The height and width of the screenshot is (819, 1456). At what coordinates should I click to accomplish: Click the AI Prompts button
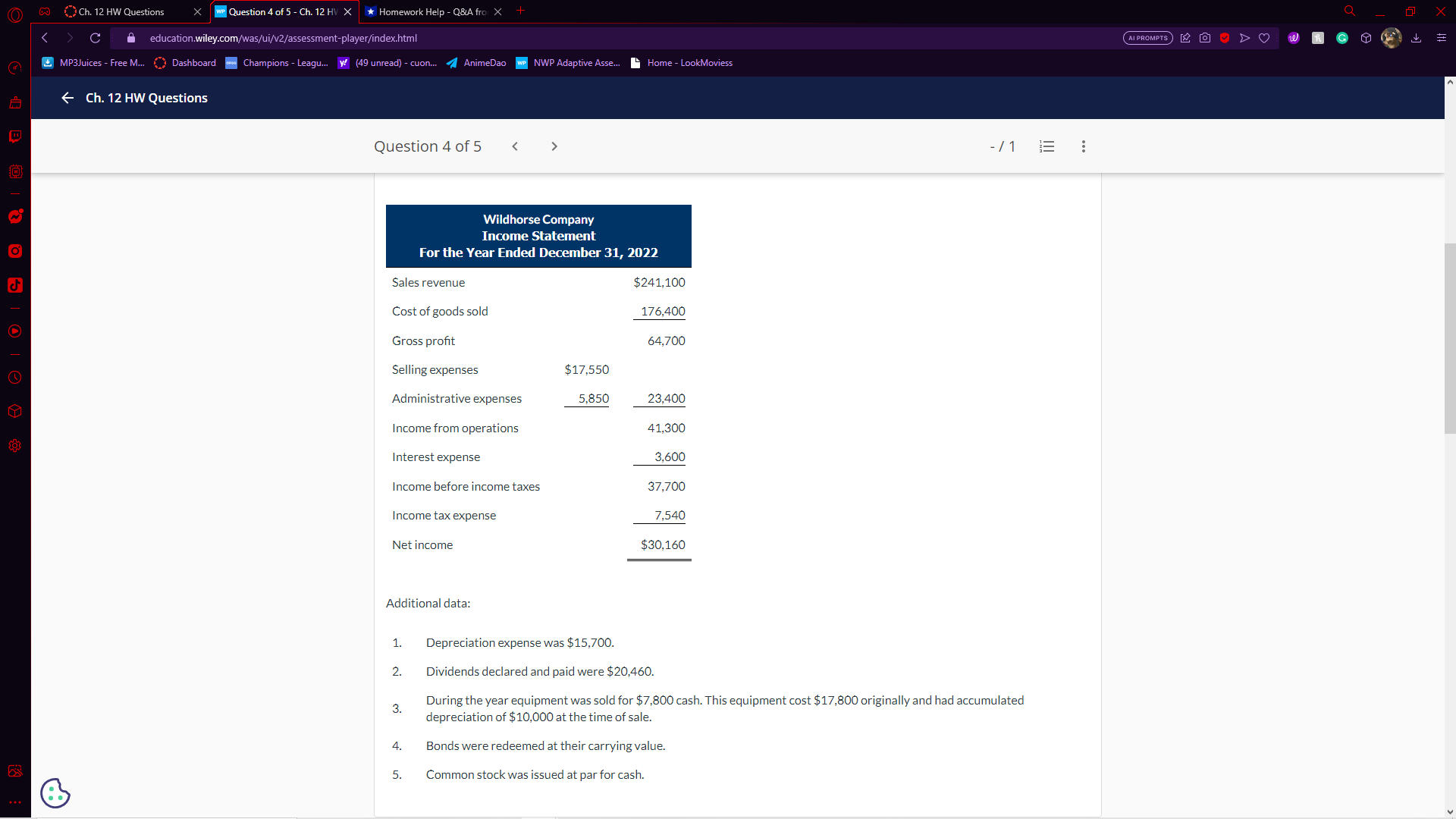1147,38
